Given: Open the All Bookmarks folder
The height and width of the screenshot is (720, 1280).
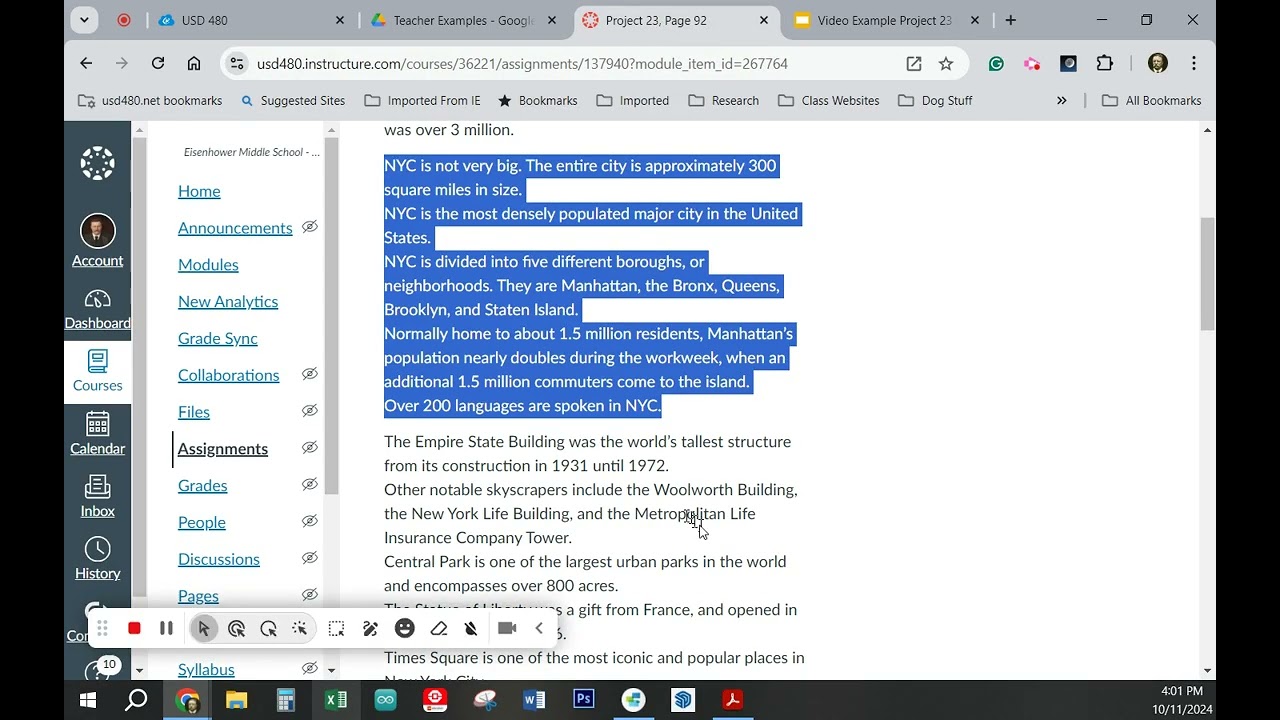Looking at the screenshot, I should coord(1151,100).
